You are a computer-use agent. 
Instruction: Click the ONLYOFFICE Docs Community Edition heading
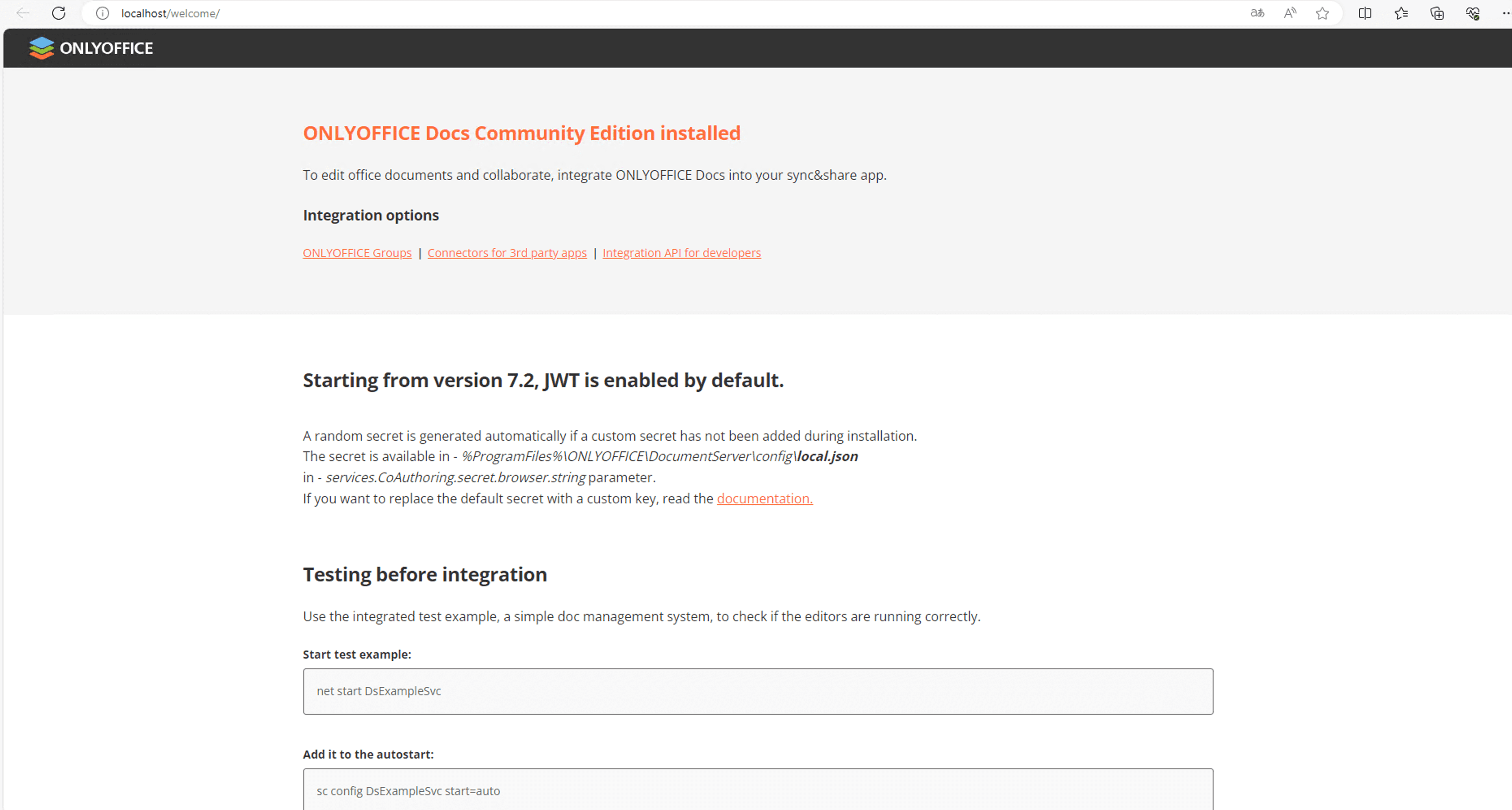(521, 133)
